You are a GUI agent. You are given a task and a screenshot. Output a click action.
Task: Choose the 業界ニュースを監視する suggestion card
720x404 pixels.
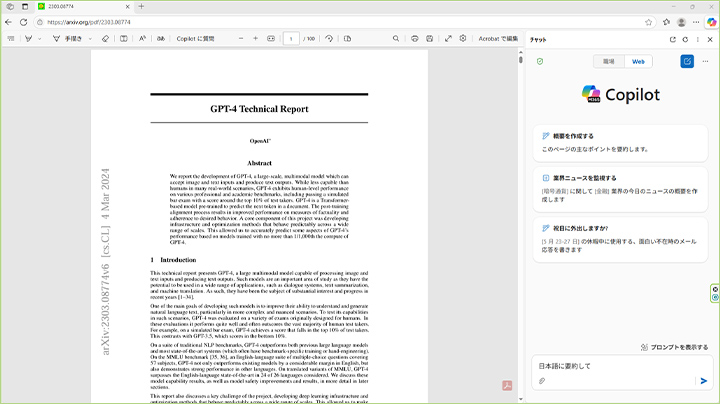click(620, 189)
